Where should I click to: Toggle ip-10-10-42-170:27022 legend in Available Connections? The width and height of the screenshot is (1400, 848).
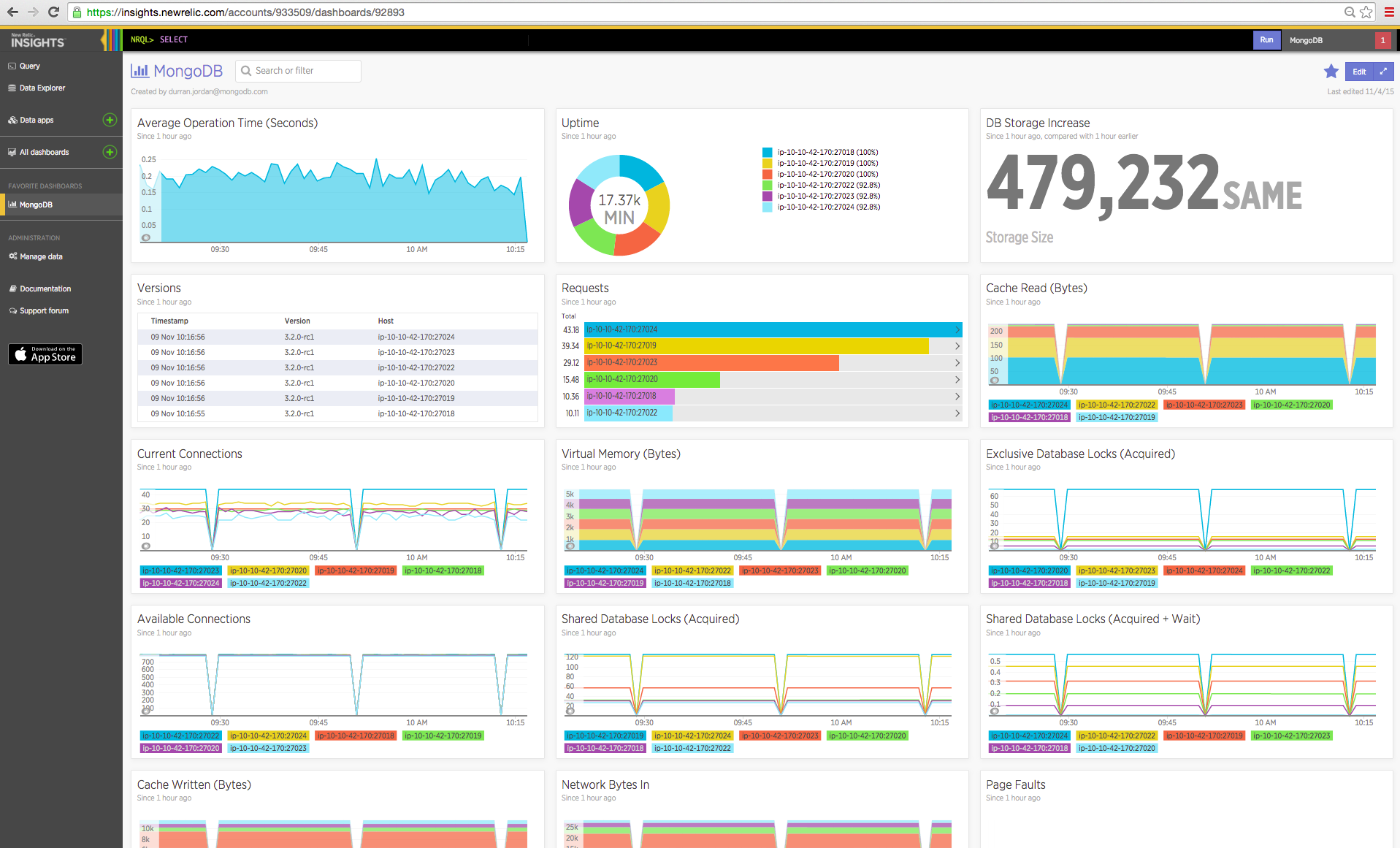(x=181, y=736)
